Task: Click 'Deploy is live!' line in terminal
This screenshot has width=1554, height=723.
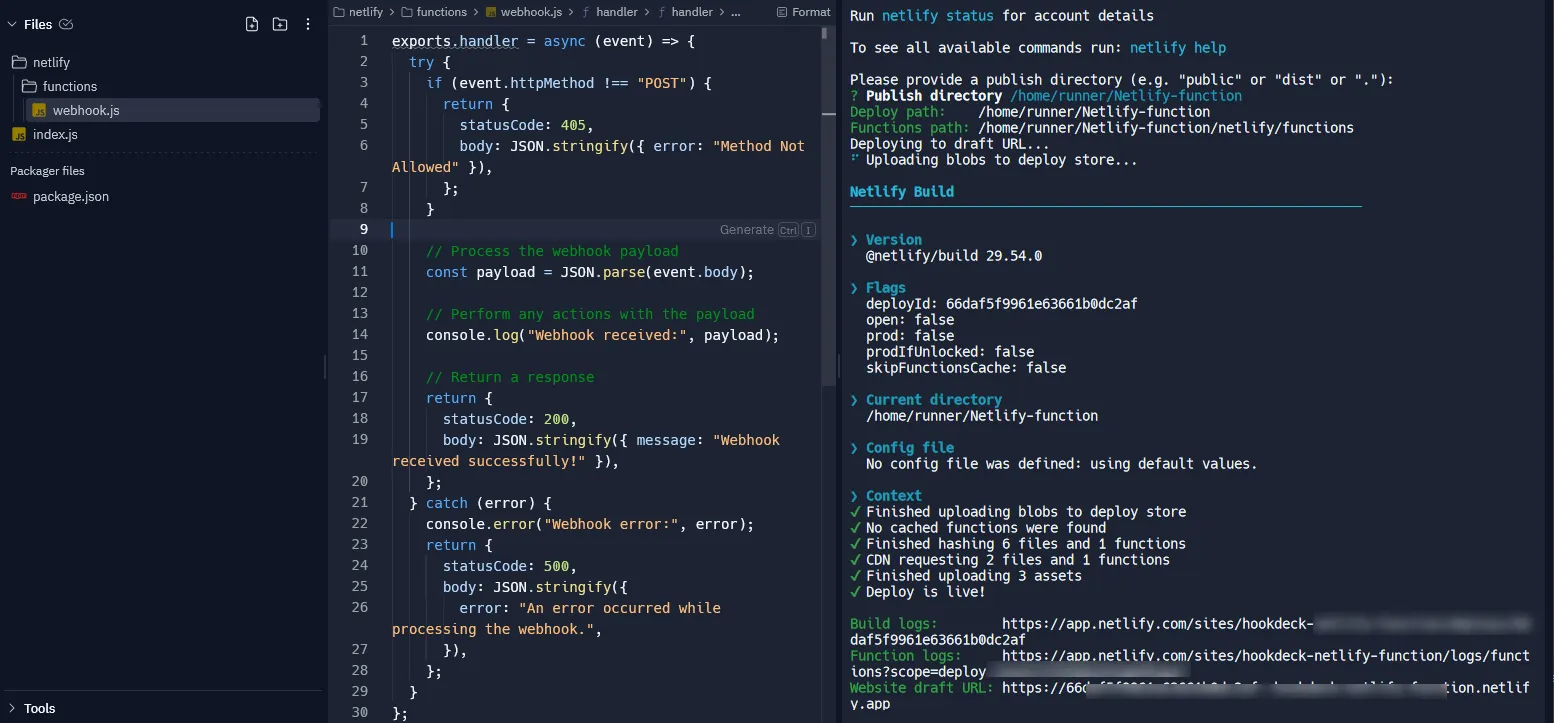Action: (926, 592)
